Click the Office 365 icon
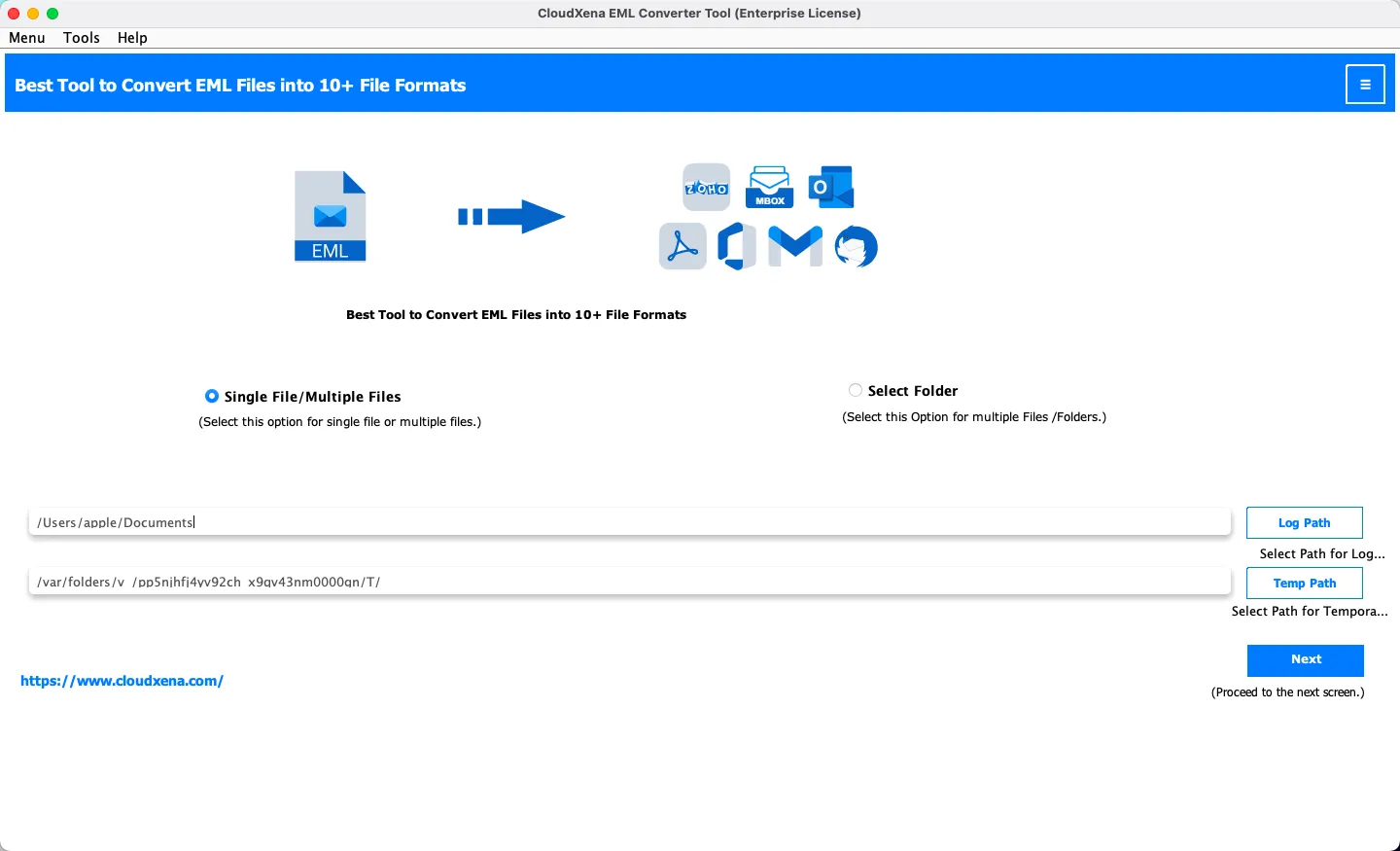The height and width of the screenshot is (851, 1400). (x=737, y=246)
